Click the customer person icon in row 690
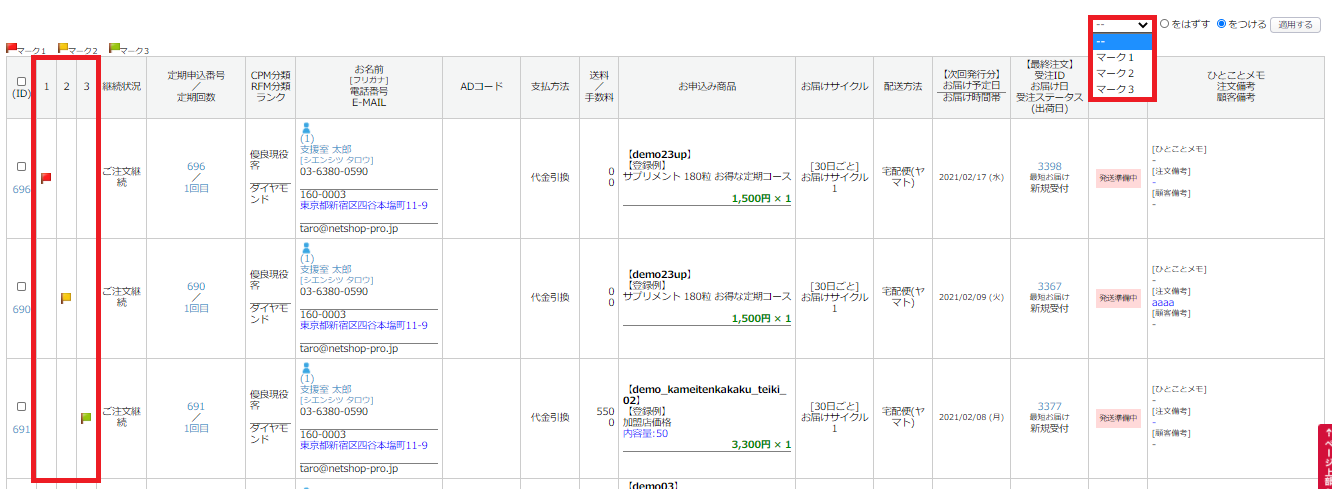1332x489 pixels. coord(307,248)
